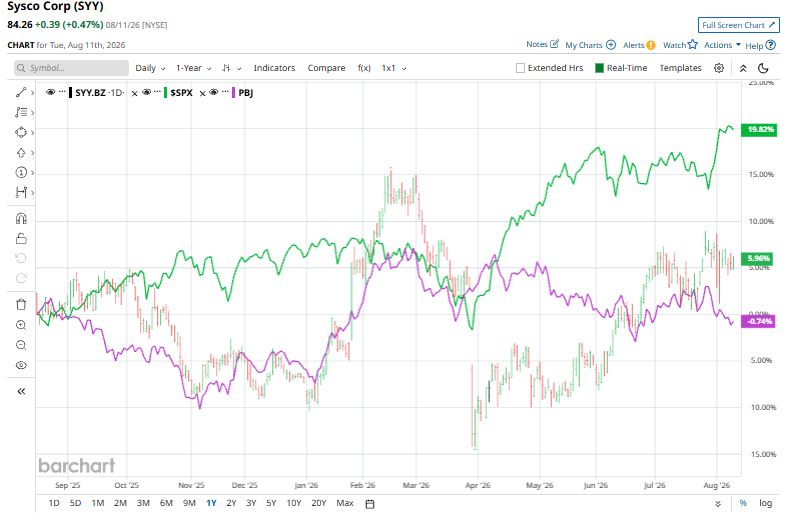Select the arrow marker tool
Screen dimensions: 787x525
pyautogui.click(x=21, y=153)
